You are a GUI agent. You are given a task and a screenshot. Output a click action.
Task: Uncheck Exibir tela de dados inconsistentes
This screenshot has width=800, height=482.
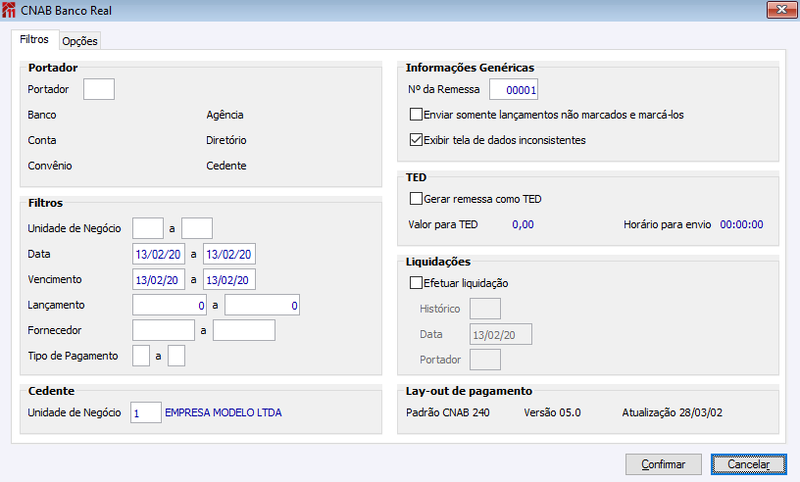(x=416, y=140)
